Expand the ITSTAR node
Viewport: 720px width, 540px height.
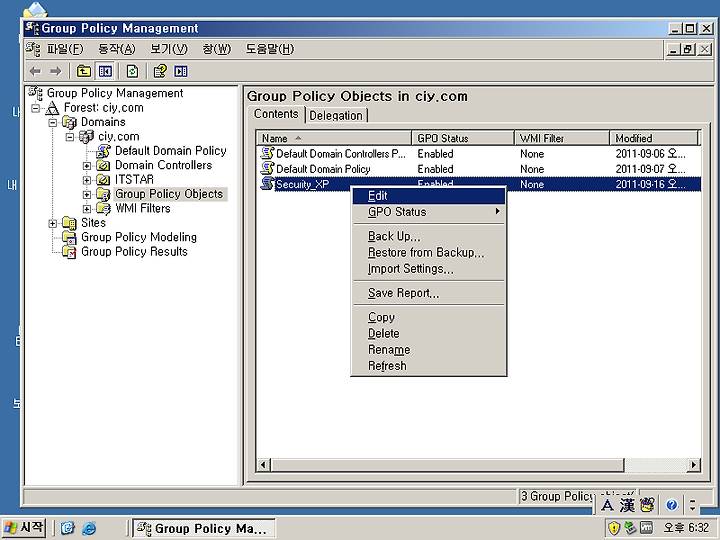[87, 180]
